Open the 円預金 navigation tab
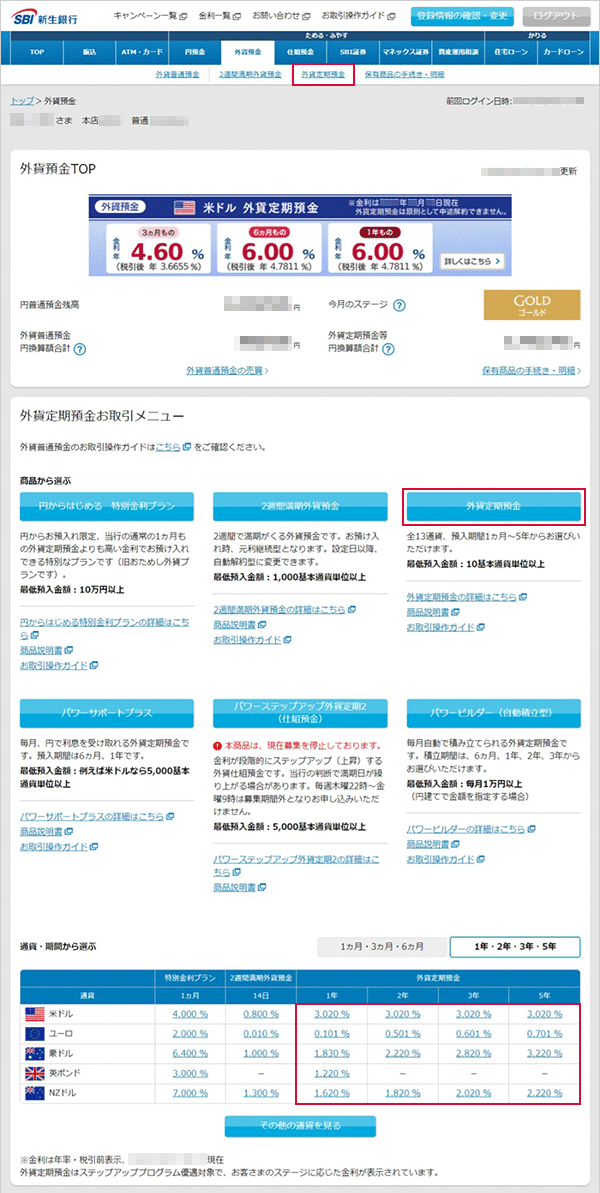This screenshot has width=600, height=1193. tap(195, 52)
